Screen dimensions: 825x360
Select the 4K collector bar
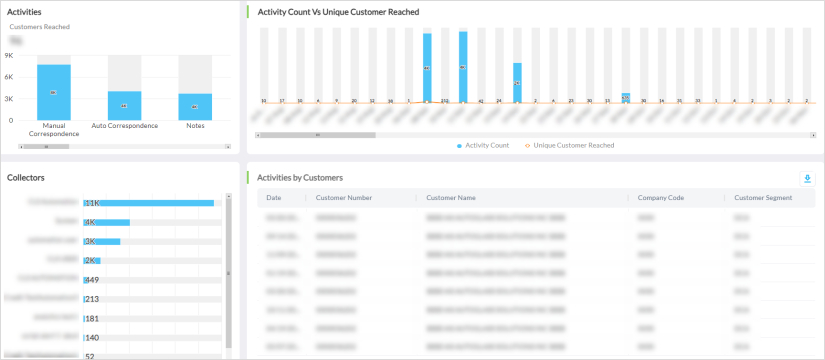coord(106,223)
